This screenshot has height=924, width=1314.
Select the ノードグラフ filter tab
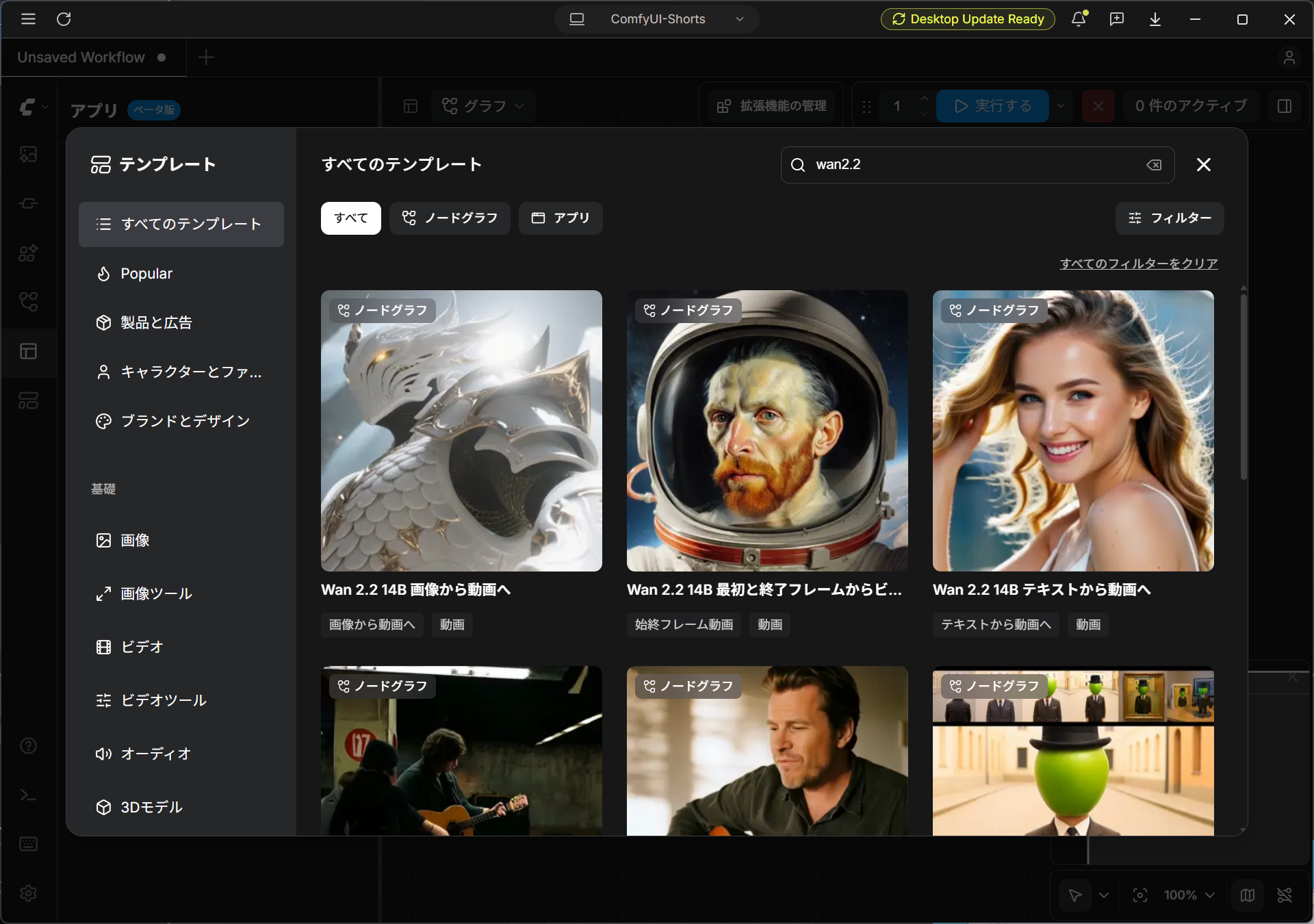[x=450, y=218]
